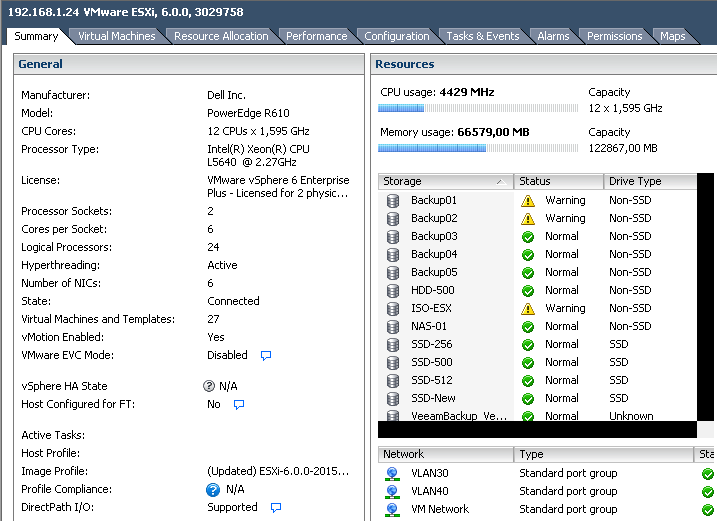Click the VMware EVC Mode info bubble
The width and height of the screenshot is (717, 521).
[266, 355]
